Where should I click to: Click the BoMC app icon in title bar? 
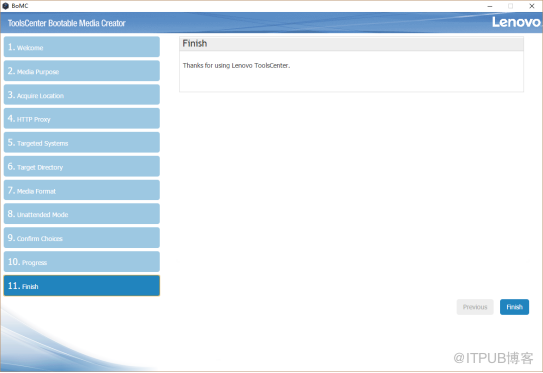click(5, 6)
